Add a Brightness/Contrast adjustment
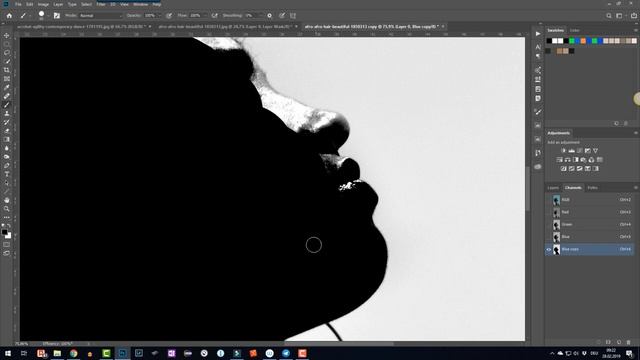640x360 pixels. (x=563, y=151)
